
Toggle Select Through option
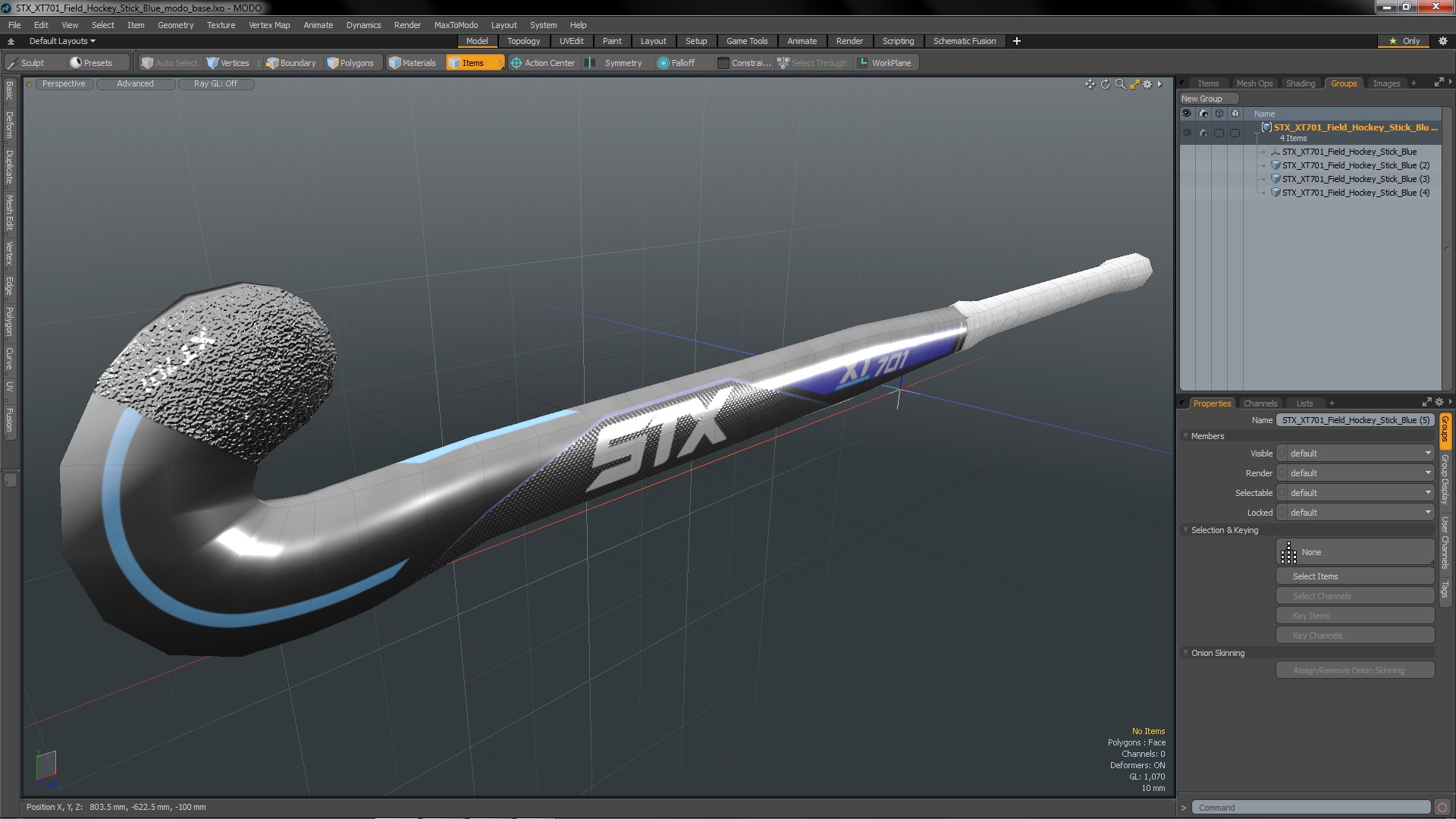point(812,63)
